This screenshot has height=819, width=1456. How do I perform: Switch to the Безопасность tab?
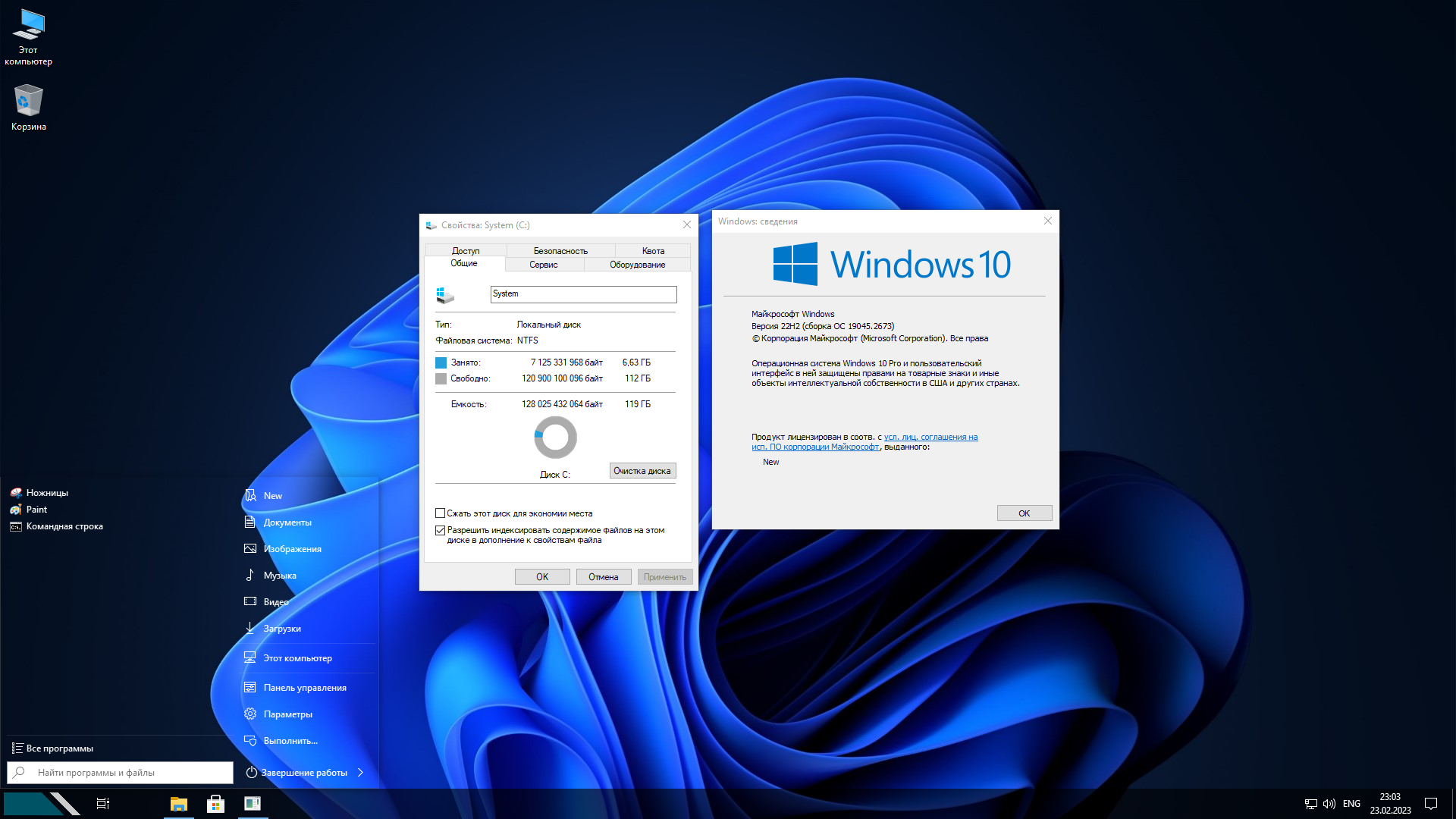point(560,251)
